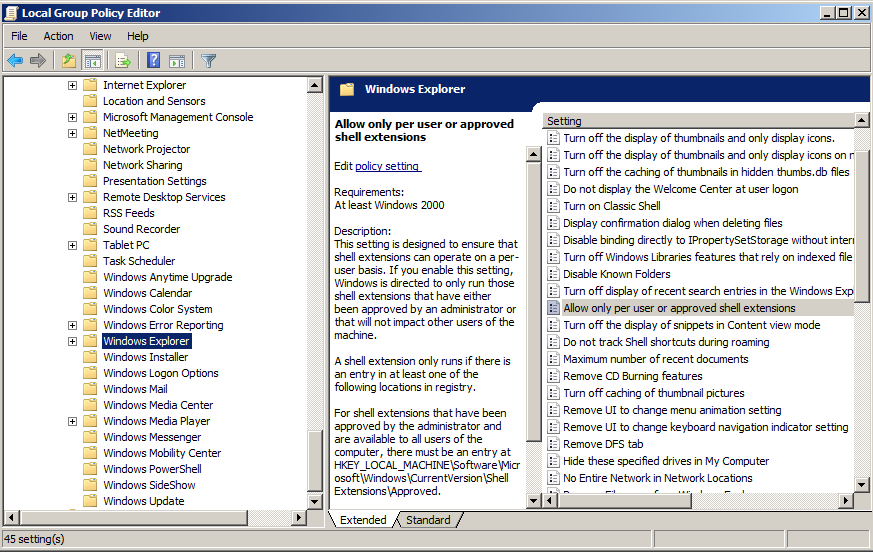Open the View menu
The image size is (873, 552).
[100, 36]
